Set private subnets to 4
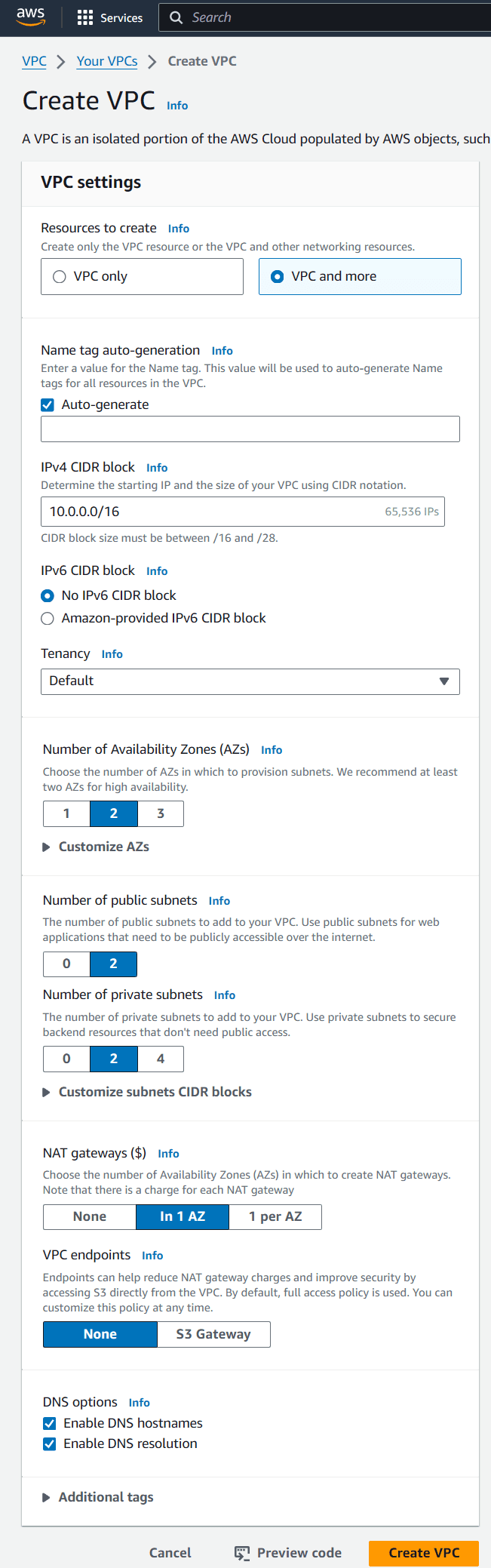This screenshot has width=491, height=1568. (x=161, y=1059)
